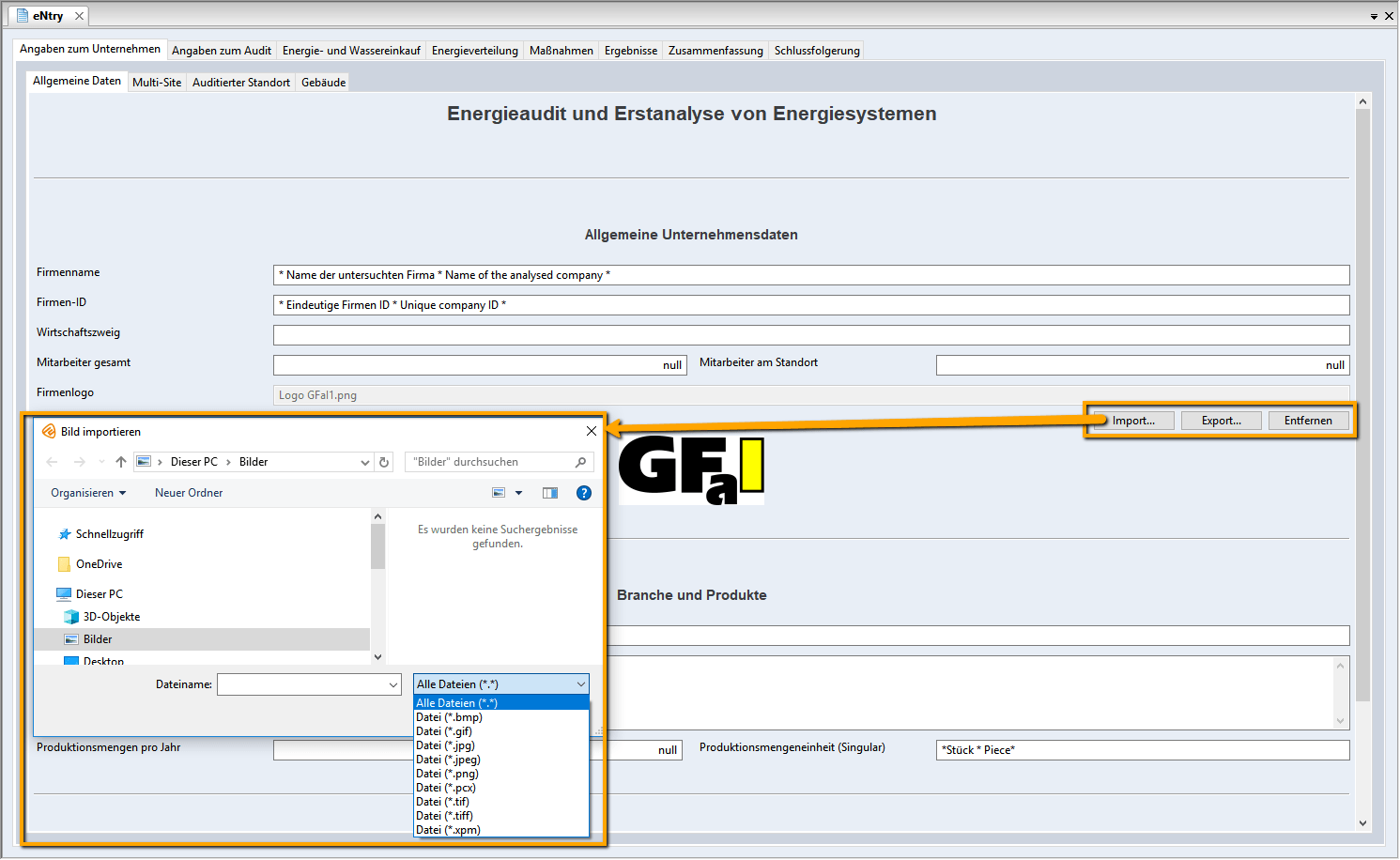
Task: Refresh the Bilder folder listing
Action: coord(384,462)
